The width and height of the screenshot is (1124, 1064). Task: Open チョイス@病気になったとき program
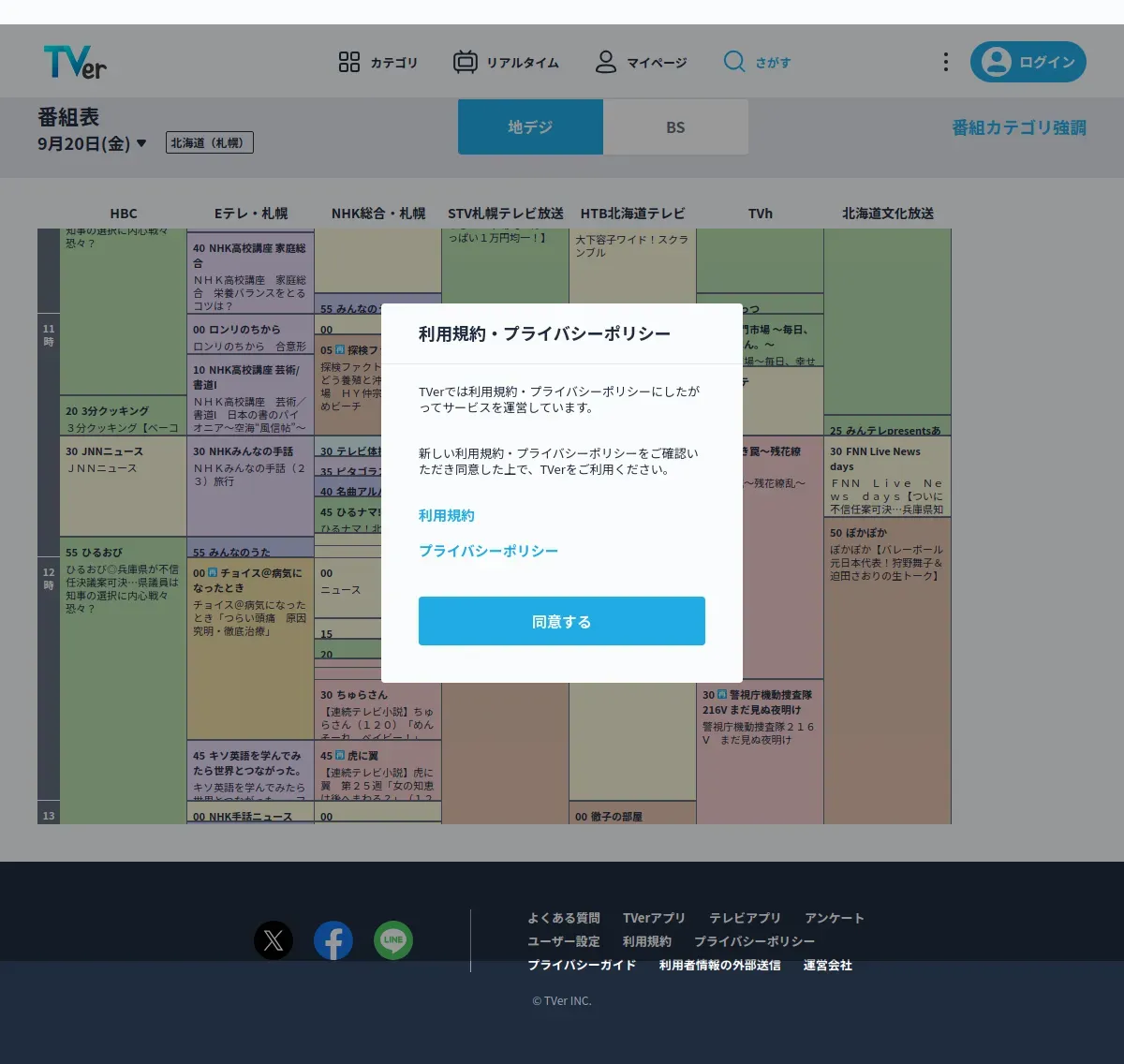click(x=251, y=649)
